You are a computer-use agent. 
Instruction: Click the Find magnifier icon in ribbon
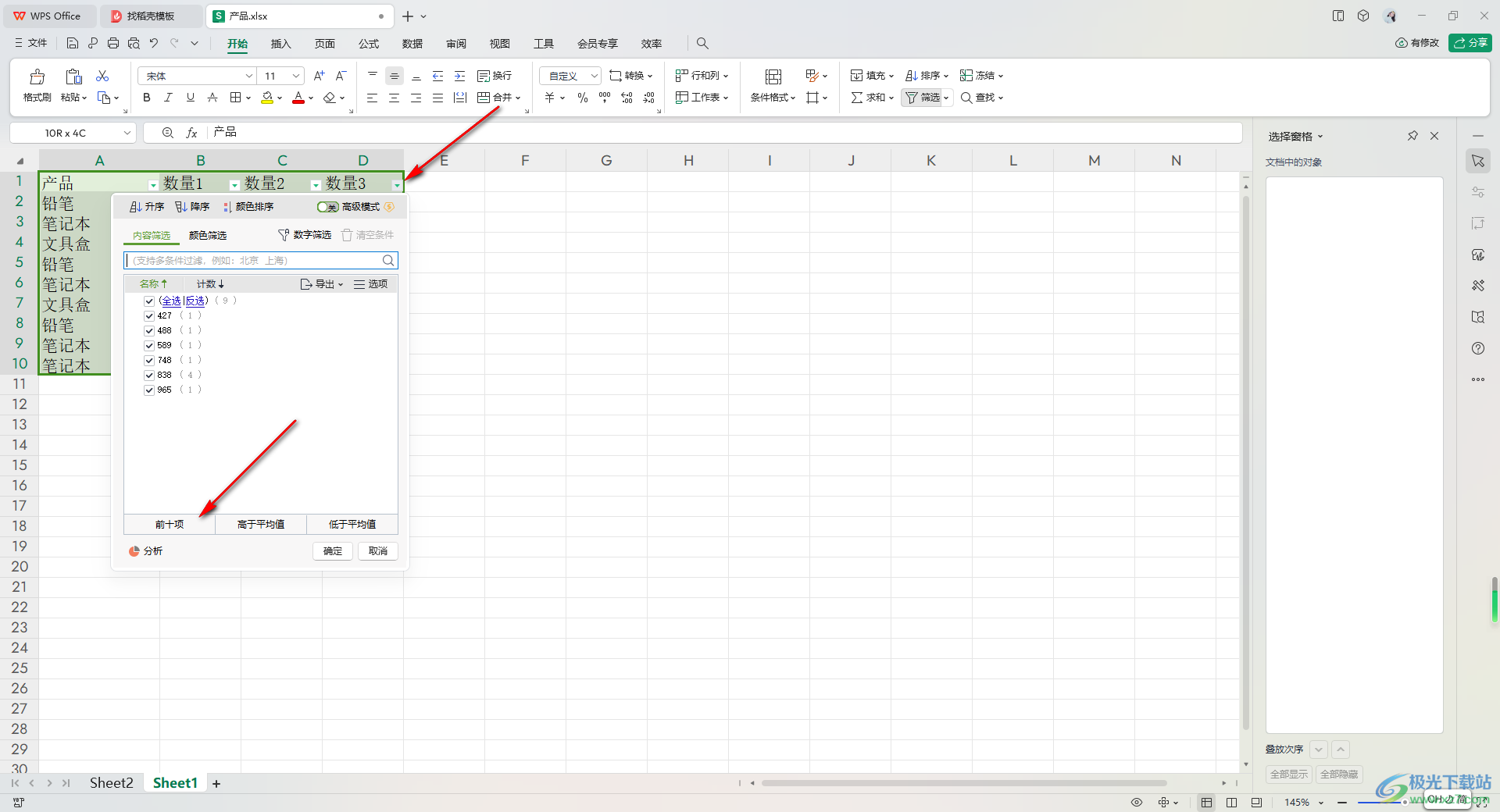point(966,98)
